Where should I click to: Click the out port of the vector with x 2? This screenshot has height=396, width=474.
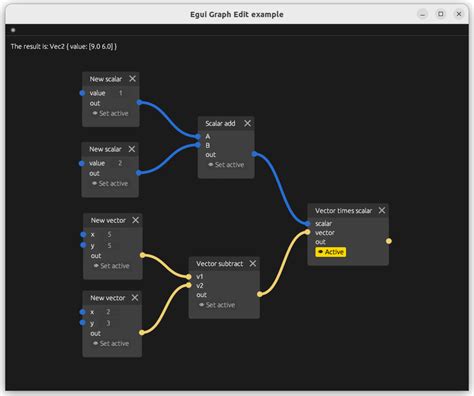[142, 332]
